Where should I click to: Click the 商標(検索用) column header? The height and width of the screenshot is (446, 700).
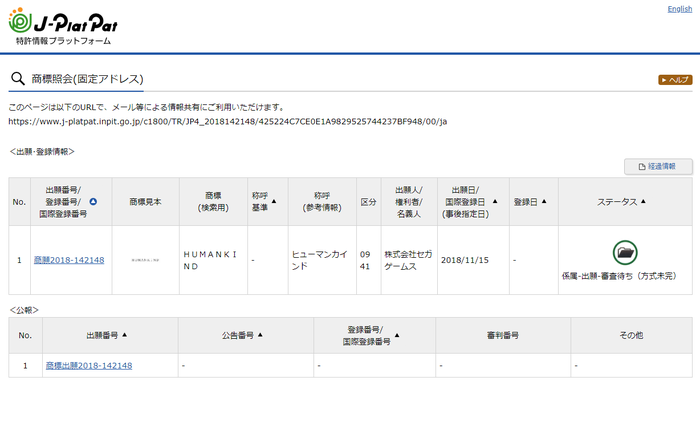213,202
